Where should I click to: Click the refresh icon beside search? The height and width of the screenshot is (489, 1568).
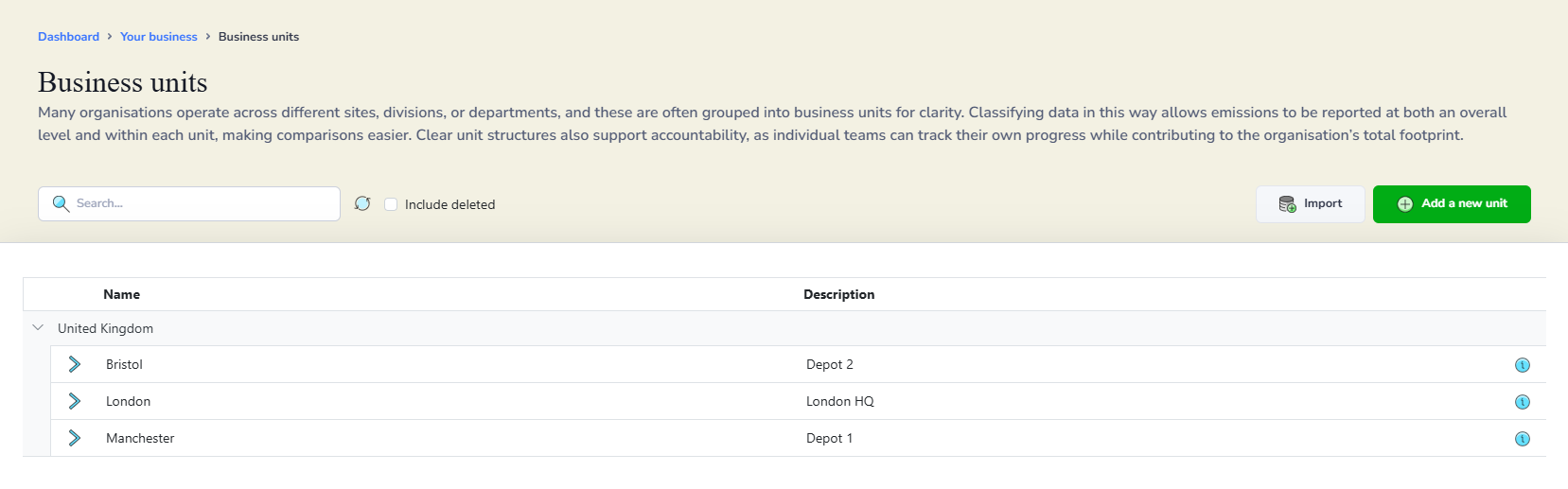(362, 203)
